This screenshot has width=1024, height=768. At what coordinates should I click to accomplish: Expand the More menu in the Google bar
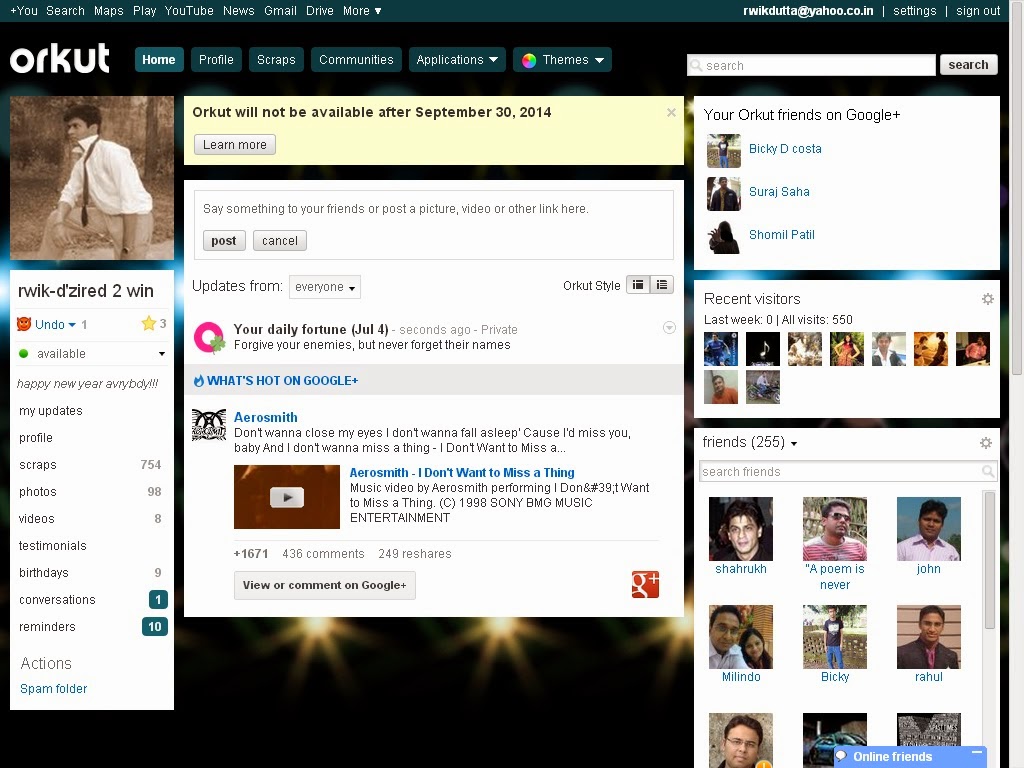coord(362,10)
